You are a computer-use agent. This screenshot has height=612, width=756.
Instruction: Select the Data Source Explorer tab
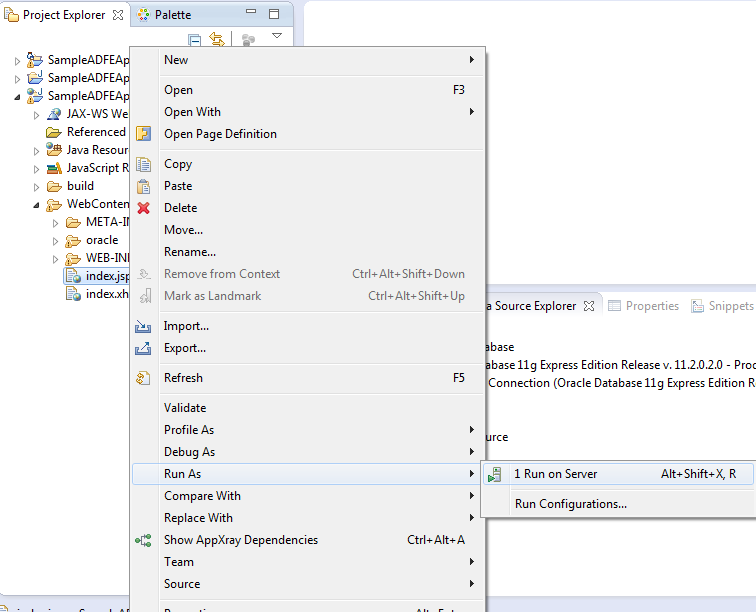tap(531, 306)
